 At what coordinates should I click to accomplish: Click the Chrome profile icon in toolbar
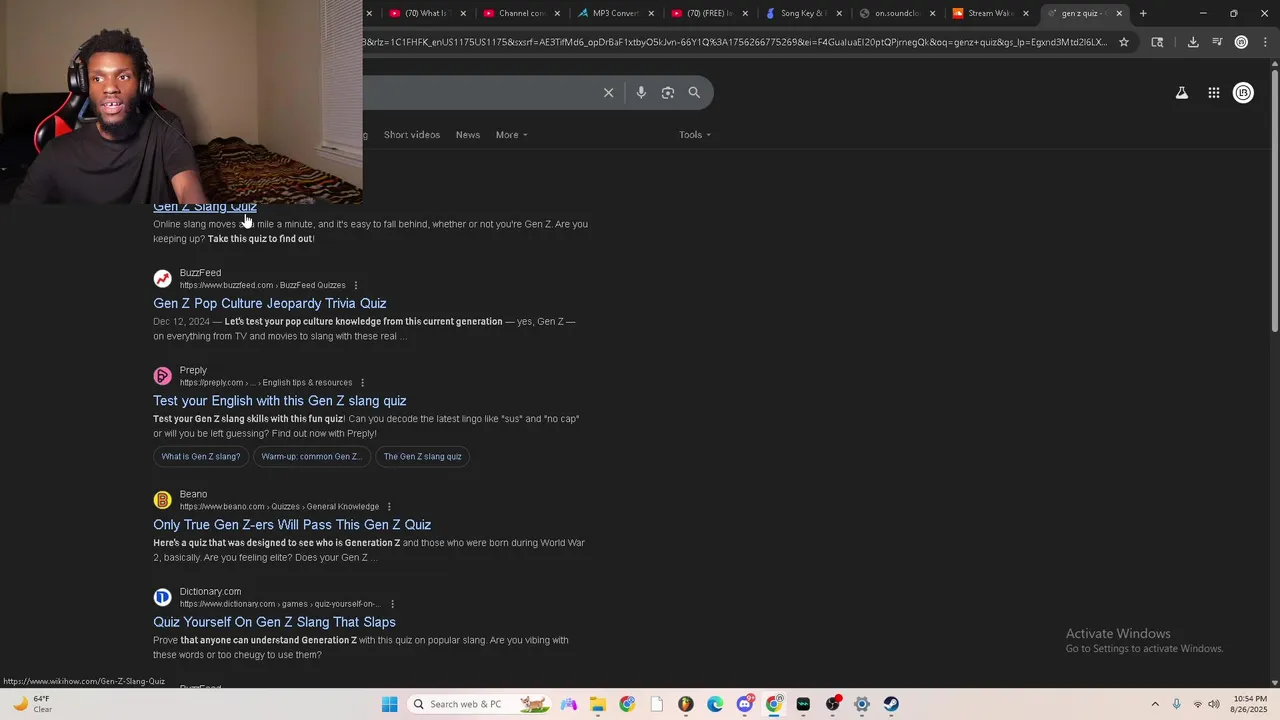(x=1241, y=42)
